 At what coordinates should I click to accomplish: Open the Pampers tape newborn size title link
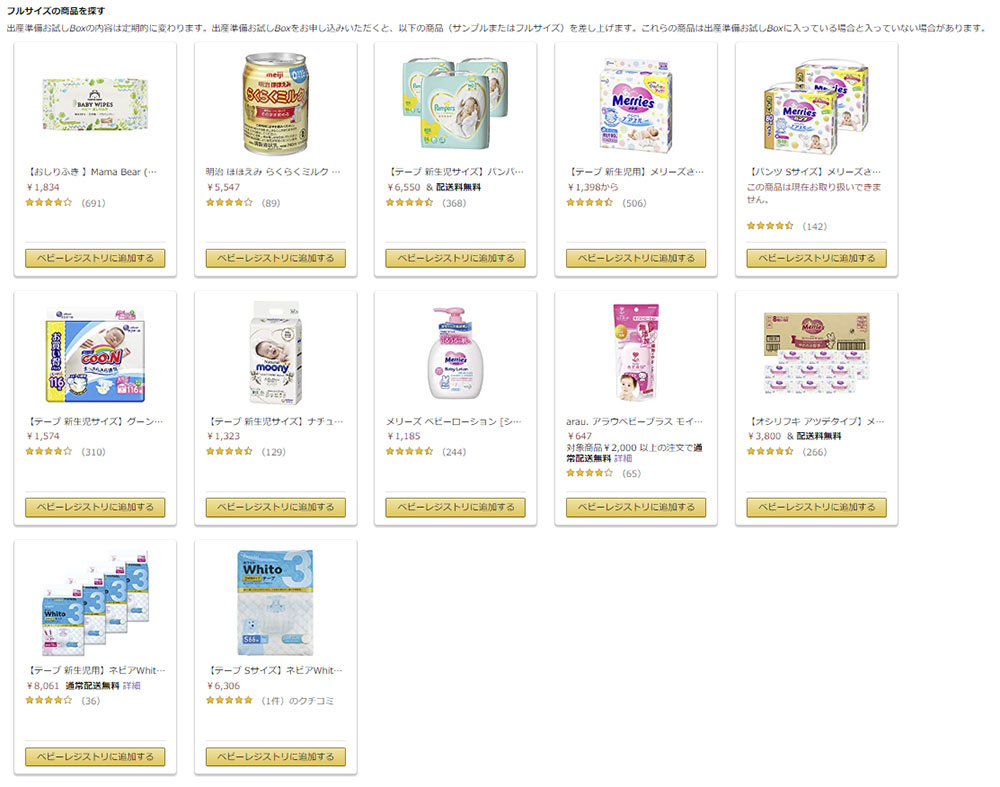pos(455,172)
